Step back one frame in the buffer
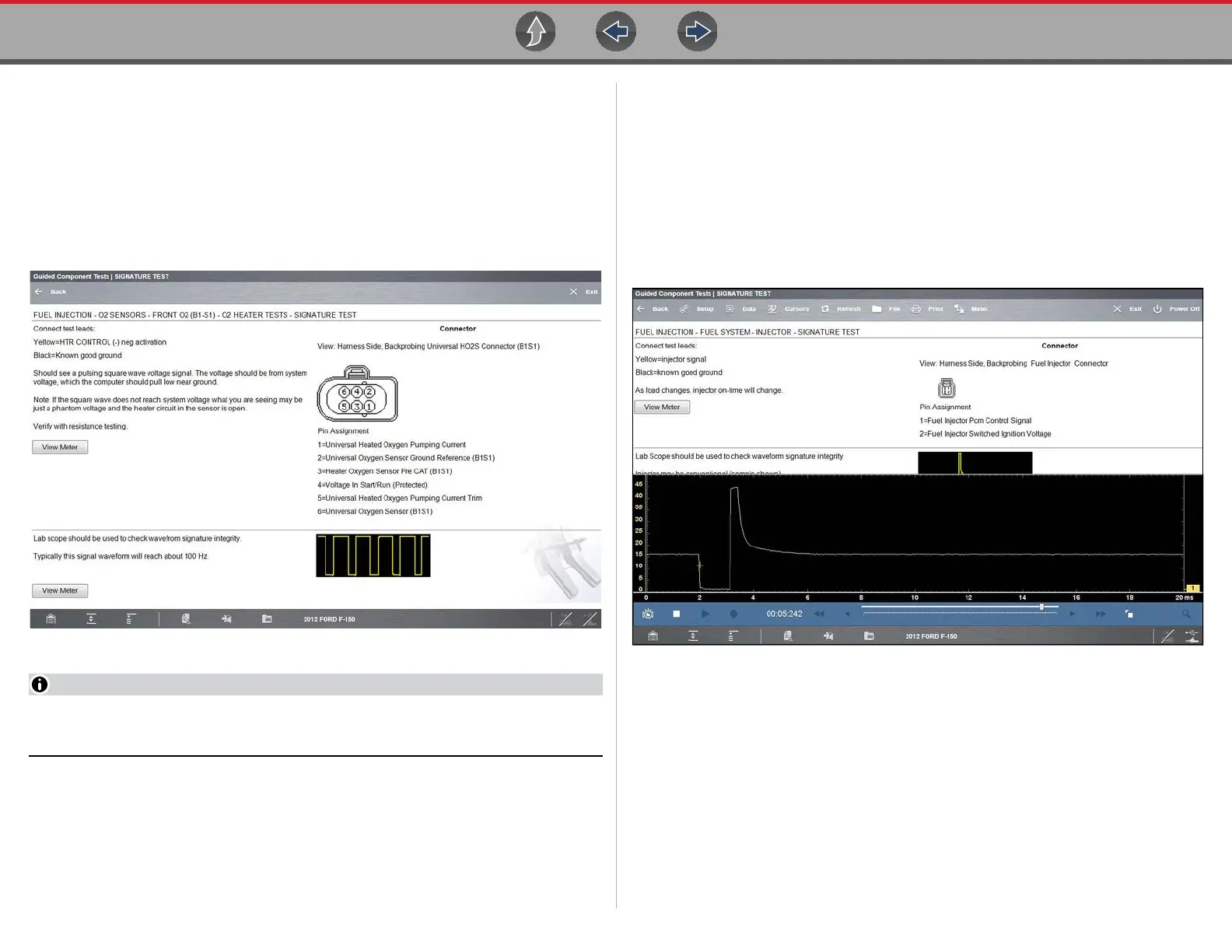This screenshot has height=952, width=1232. pos(848,614)
